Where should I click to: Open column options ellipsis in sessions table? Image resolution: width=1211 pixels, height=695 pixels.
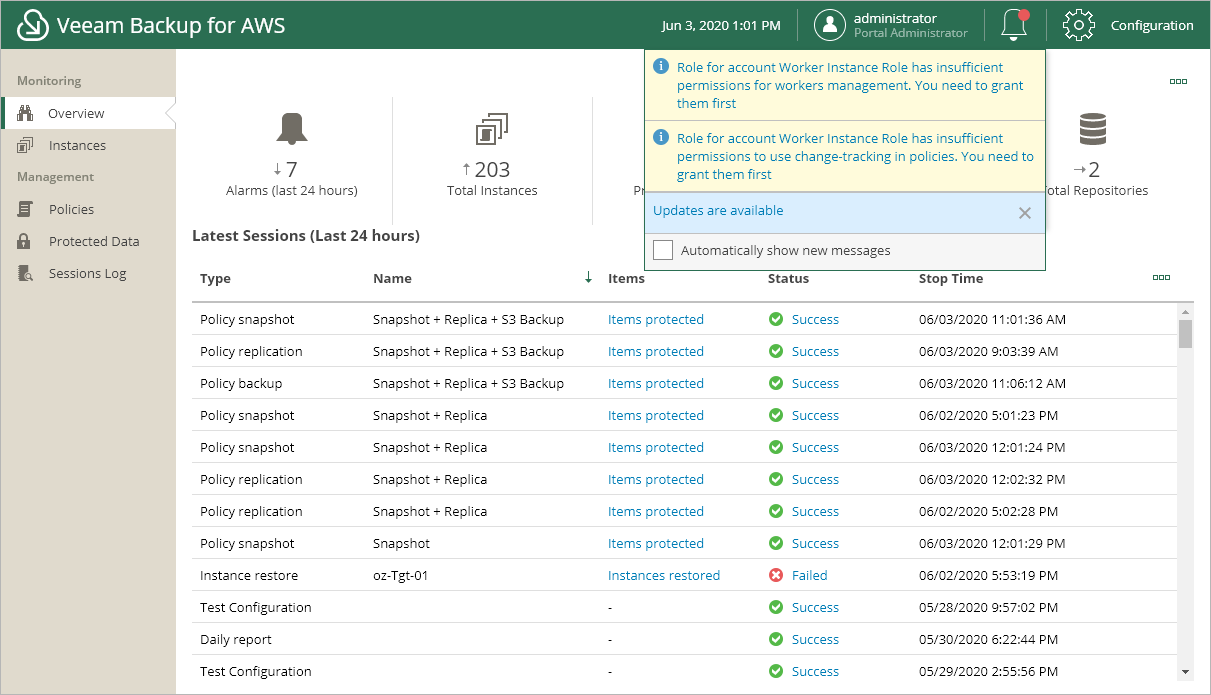point(1161,277)
